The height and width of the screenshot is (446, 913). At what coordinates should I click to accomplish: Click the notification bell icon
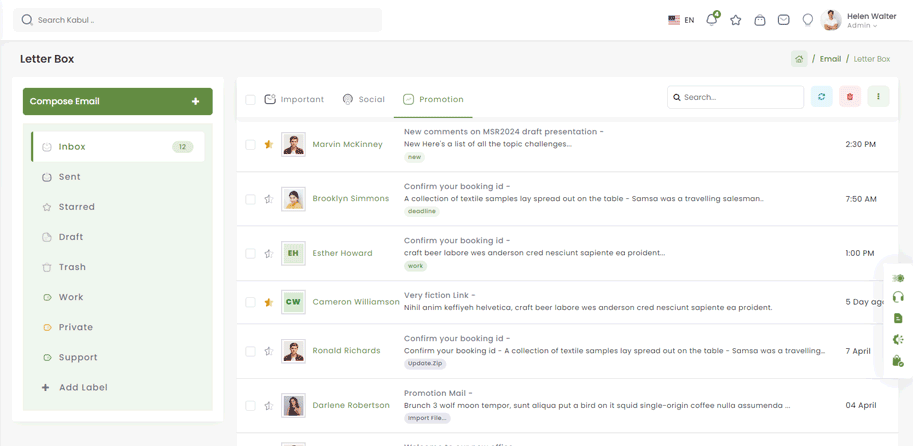(x=711, y=20)
